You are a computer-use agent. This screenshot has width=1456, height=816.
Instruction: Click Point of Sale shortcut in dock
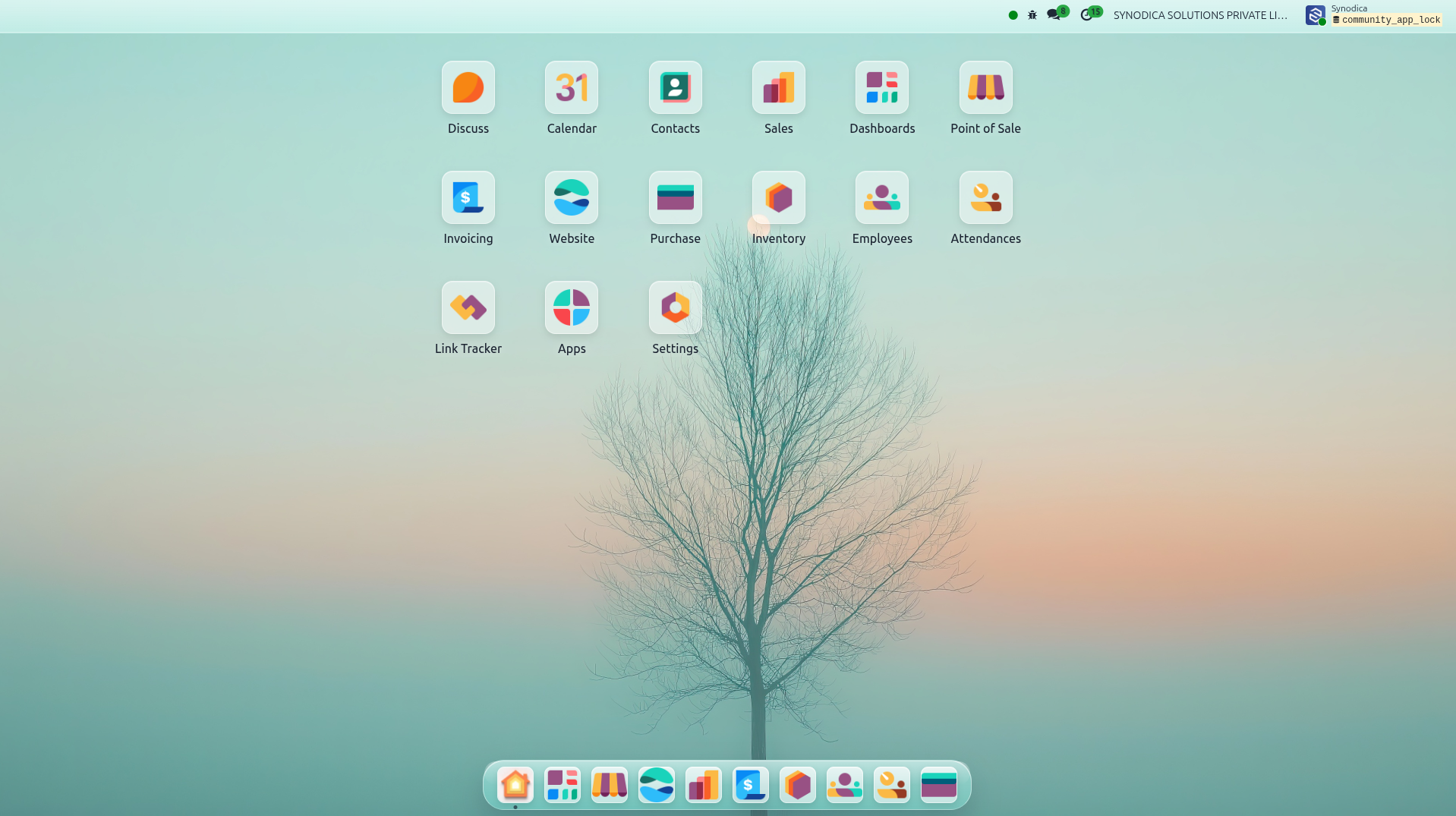tap(610, 785)
